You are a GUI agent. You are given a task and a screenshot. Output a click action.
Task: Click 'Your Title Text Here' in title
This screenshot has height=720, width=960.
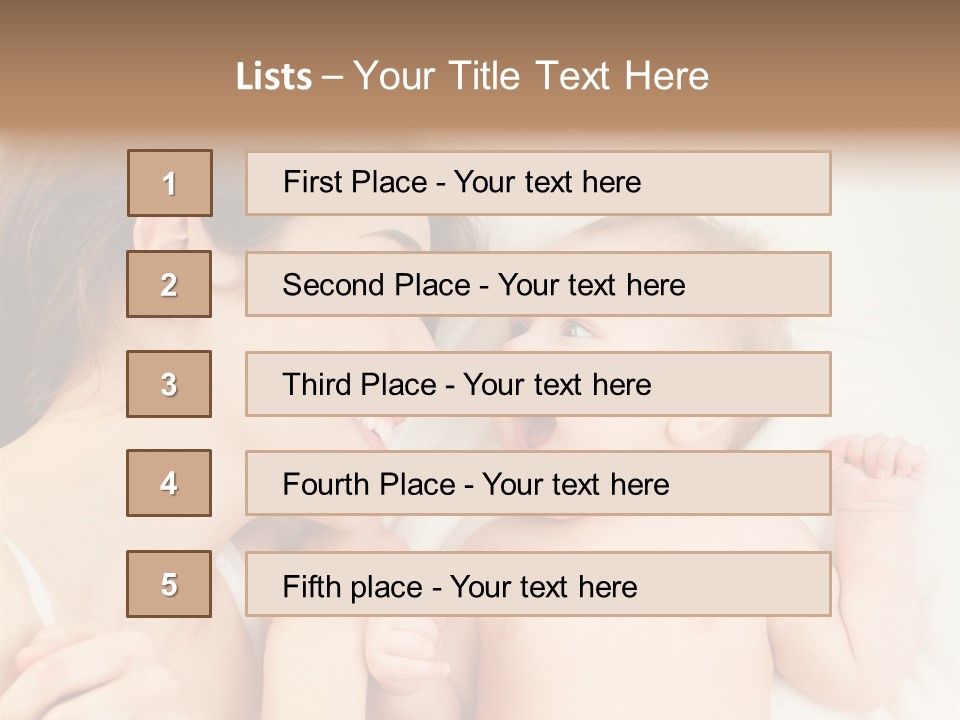(x=531, y=76)
